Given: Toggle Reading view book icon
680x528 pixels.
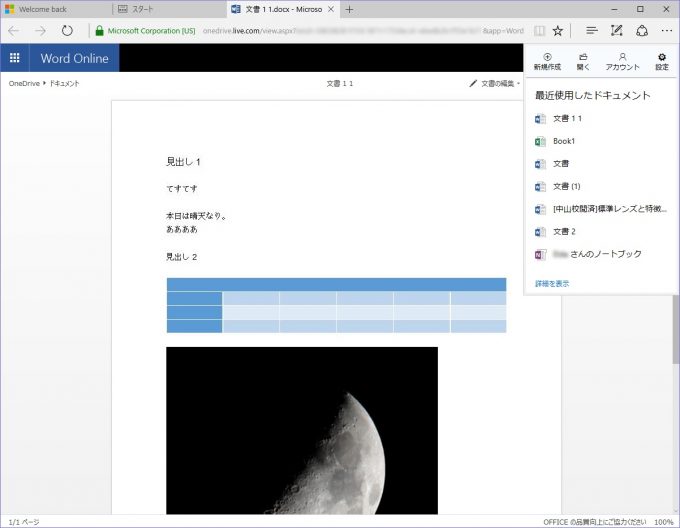Looking at the screenshot, I should tap(539, 31).
